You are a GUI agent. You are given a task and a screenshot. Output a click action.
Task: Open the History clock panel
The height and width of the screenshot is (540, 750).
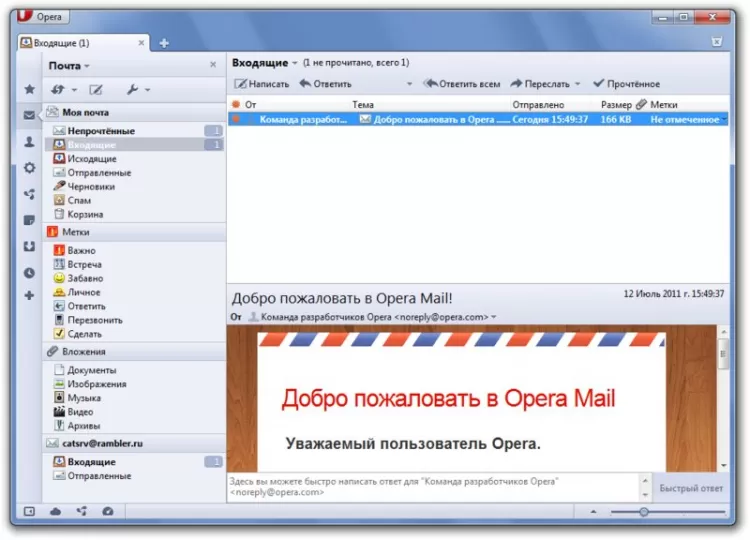click(30, 273)
